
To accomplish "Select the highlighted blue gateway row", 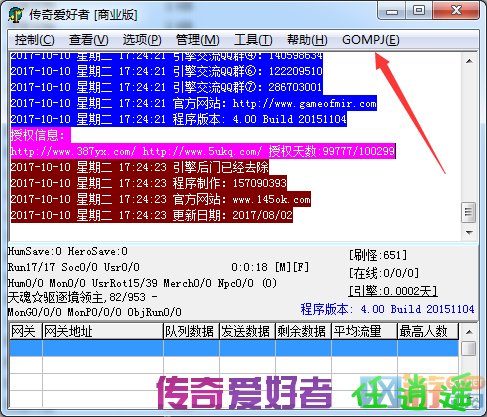I will pos(234,348).
